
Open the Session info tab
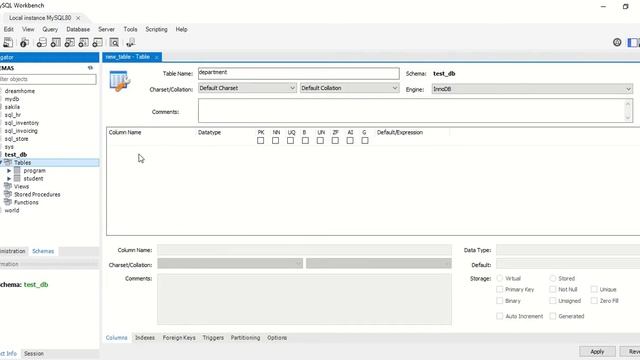pyautogui.click(x=34, y=353)
